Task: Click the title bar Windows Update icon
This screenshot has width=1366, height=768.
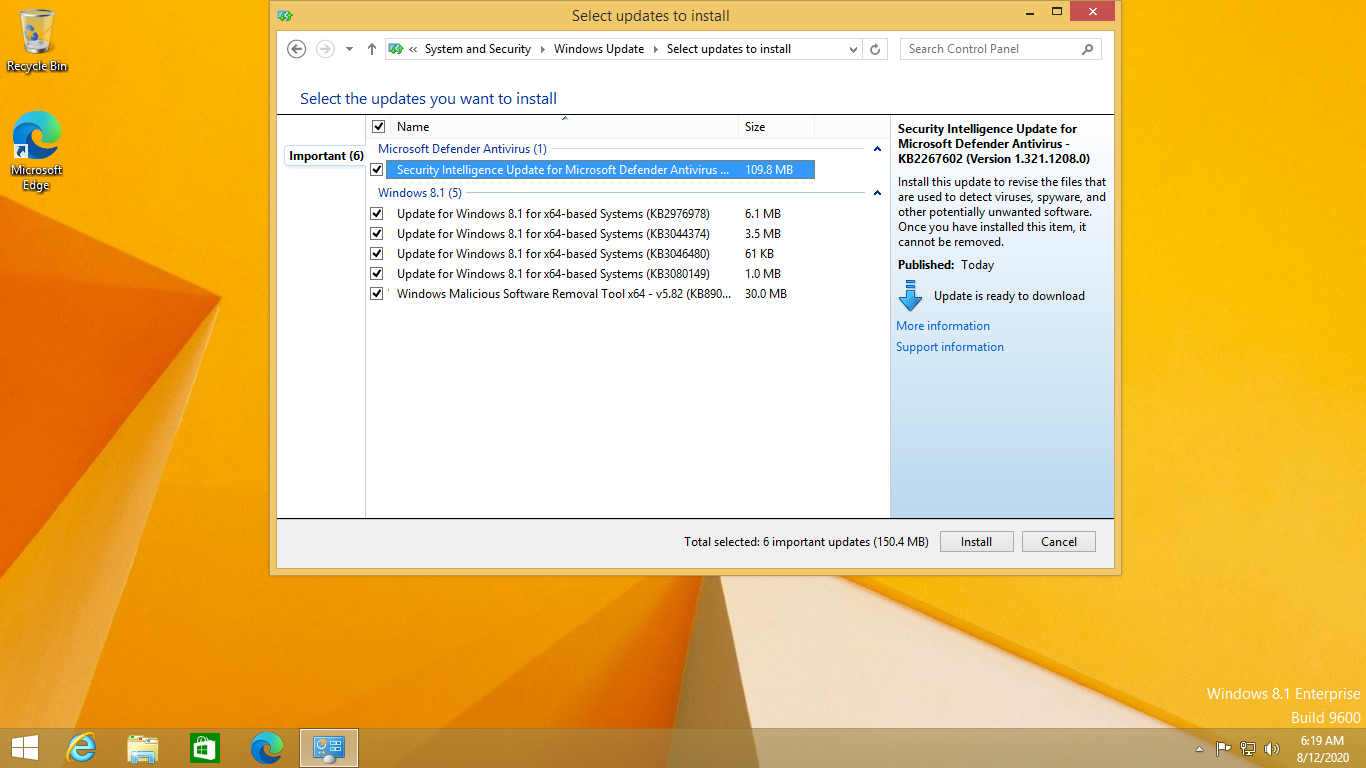Action: coord(285,15)
